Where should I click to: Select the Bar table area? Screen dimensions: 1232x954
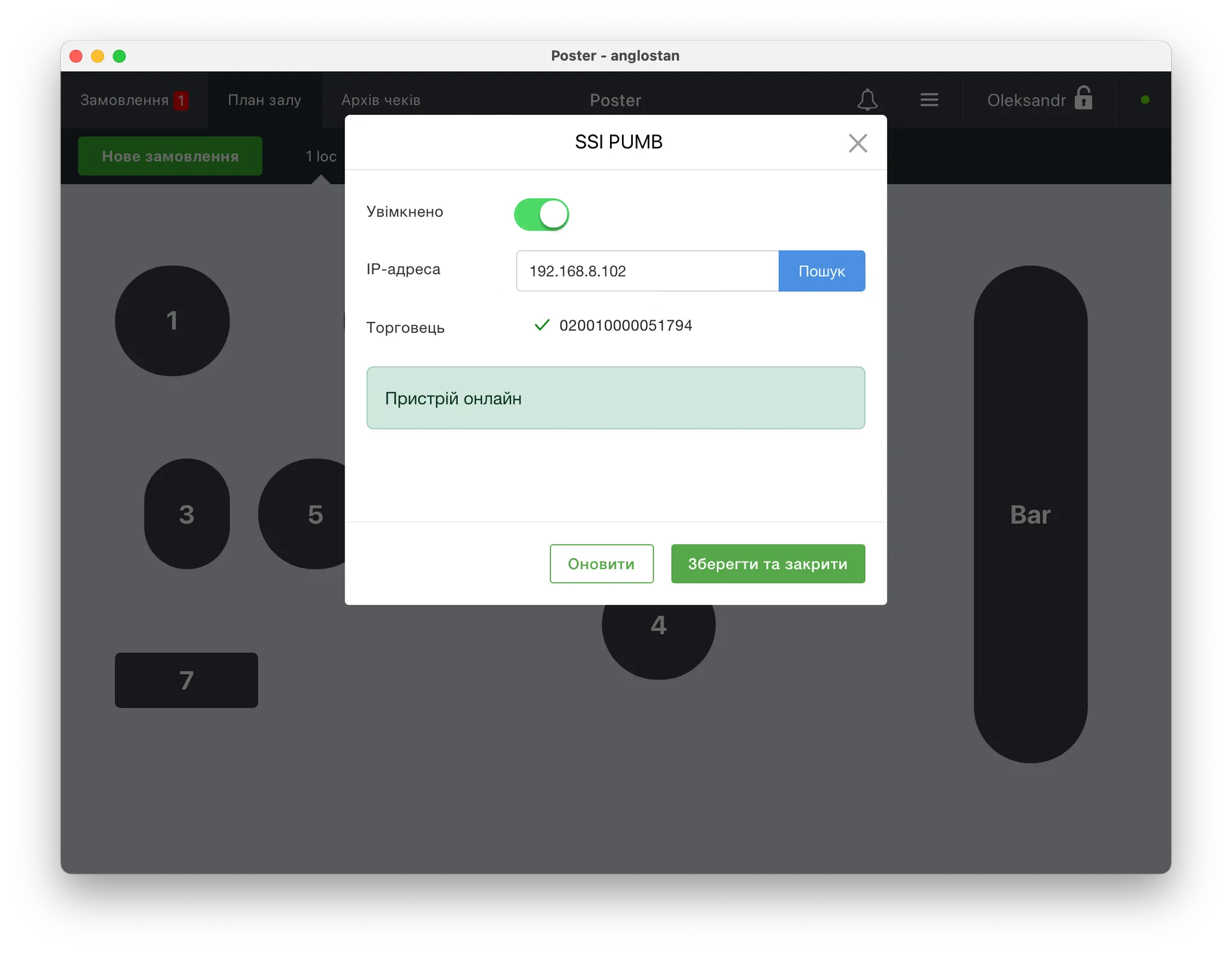(1030, 514)
